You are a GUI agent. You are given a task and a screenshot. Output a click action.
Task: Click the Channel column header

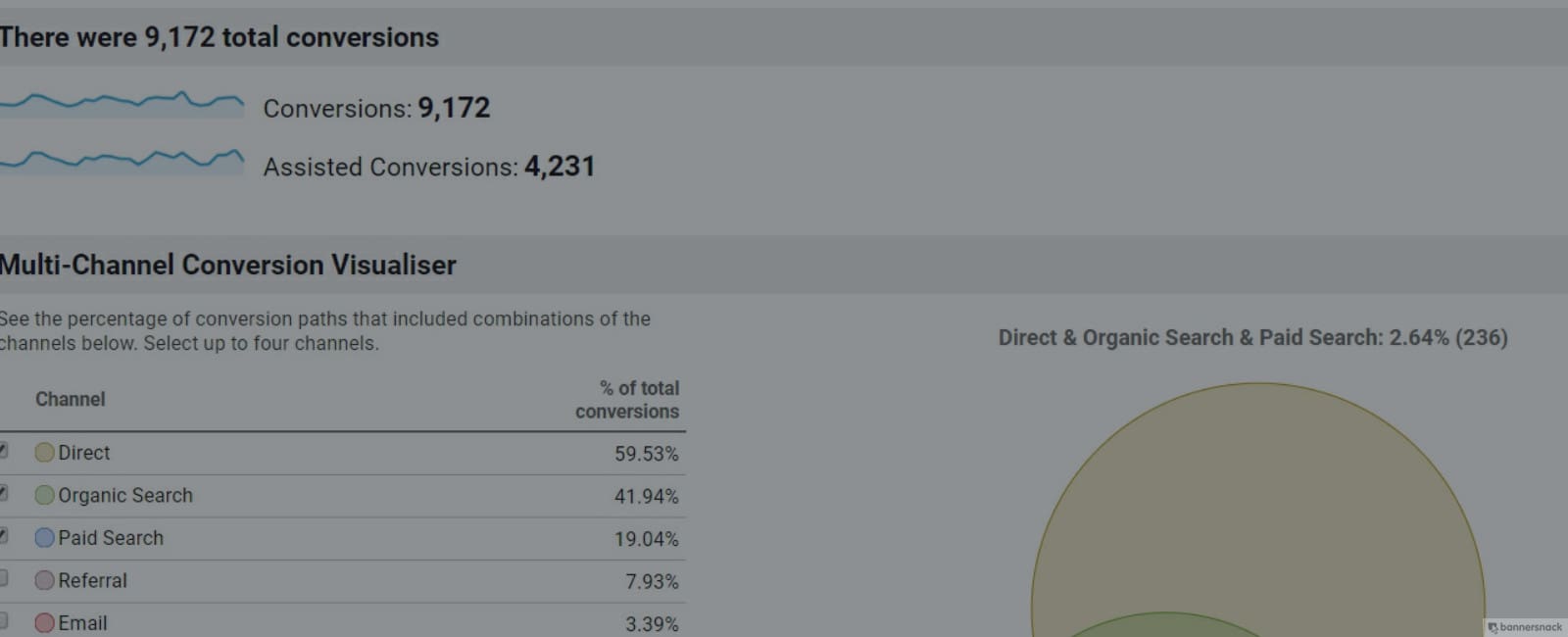[70, 399]
